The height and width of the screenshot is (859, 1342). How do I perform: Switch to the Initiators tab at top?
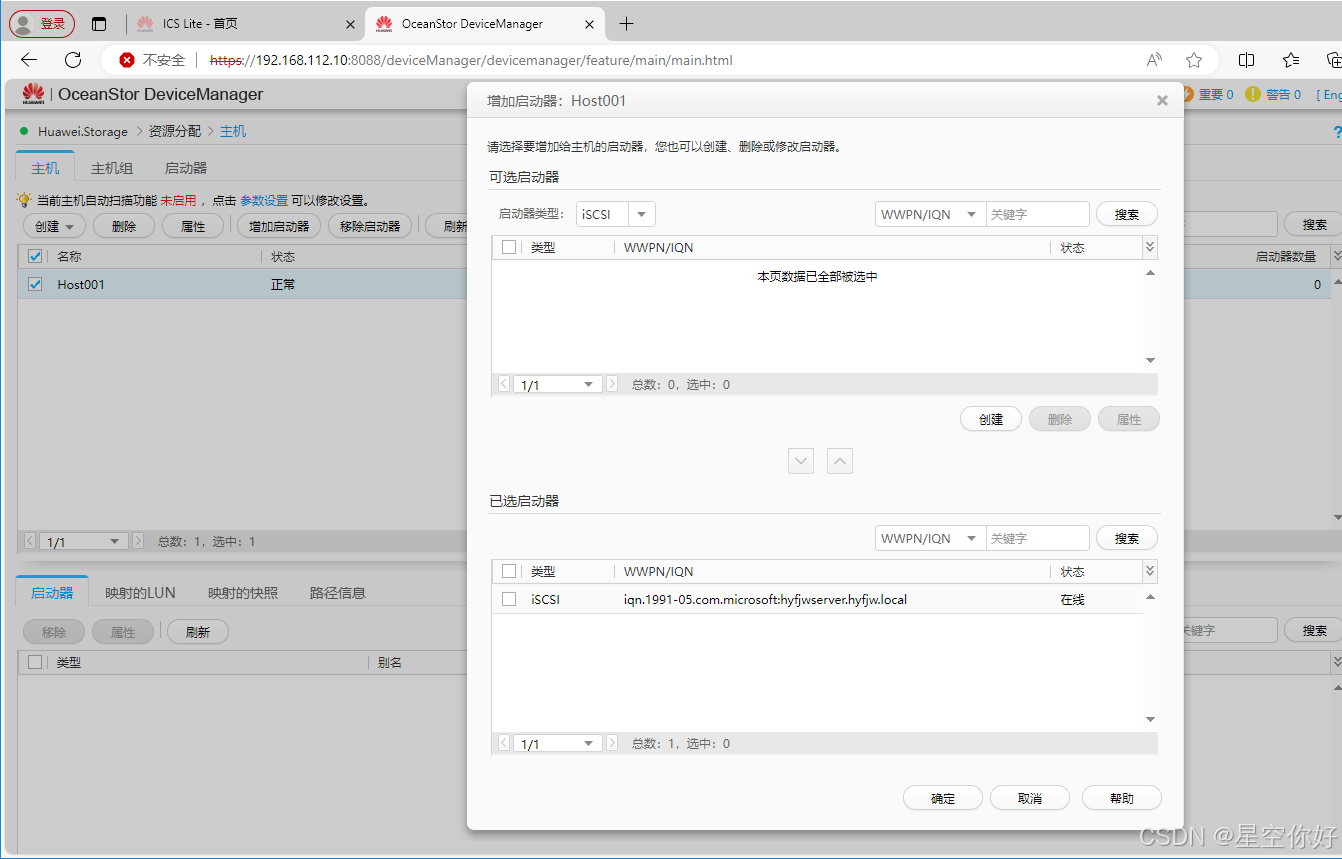[186, 168]
